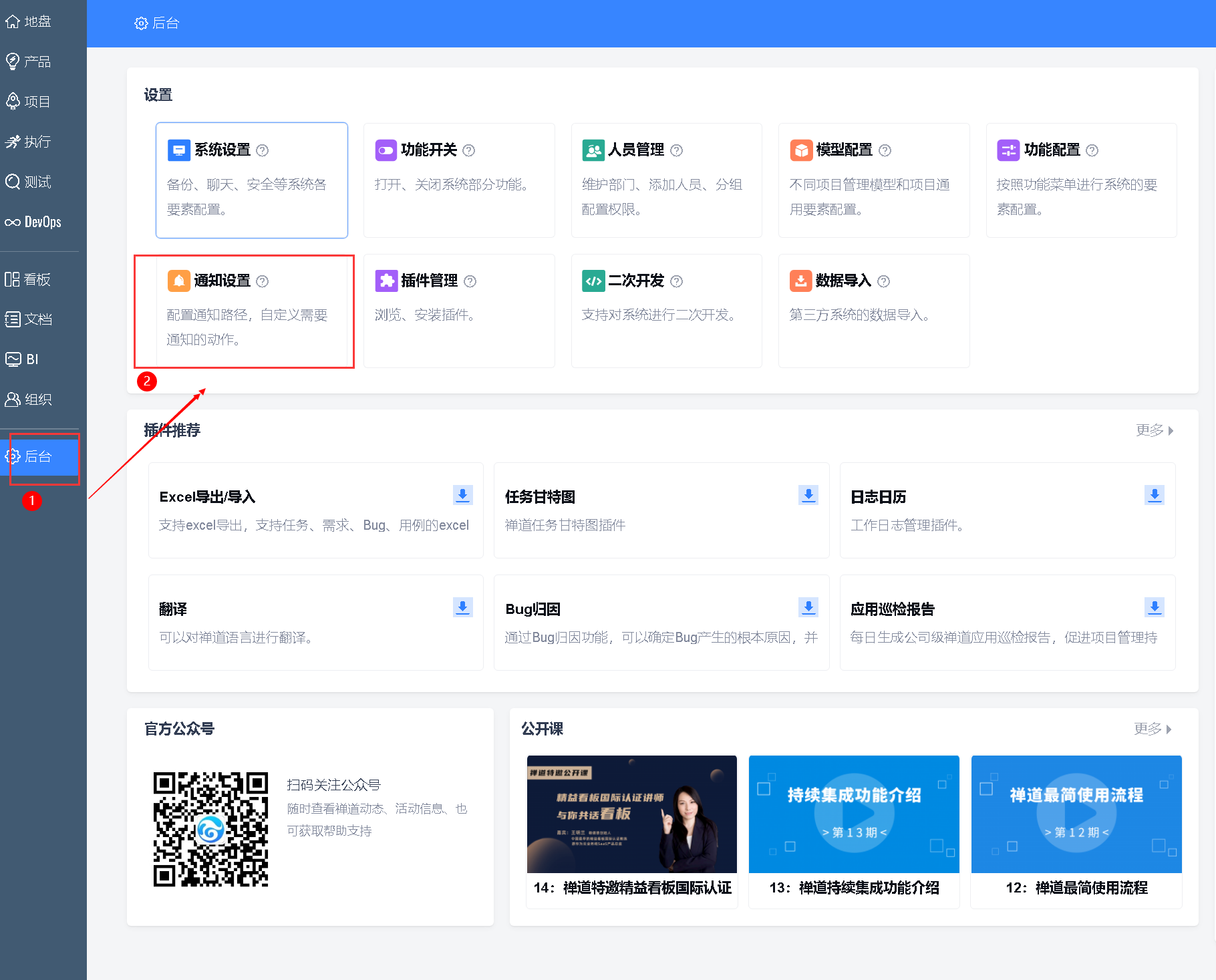Viewport: 1216px width, 980px height.
Task: Open course link 13：禅道持续集成功能介绍
Action: click(x=854, y=888)
